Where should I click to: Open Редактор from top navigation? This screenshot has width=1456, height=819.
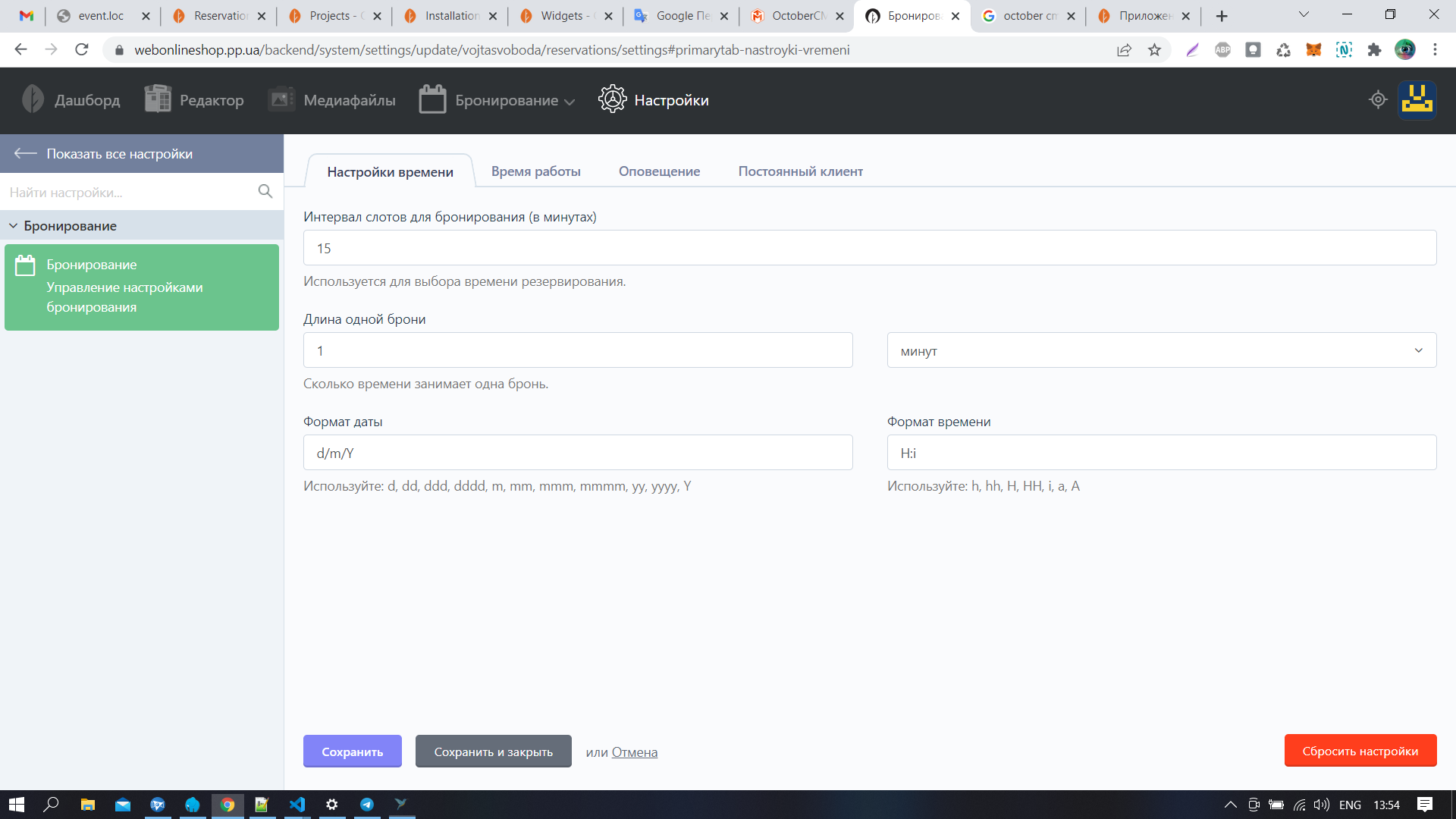(194, 100)
